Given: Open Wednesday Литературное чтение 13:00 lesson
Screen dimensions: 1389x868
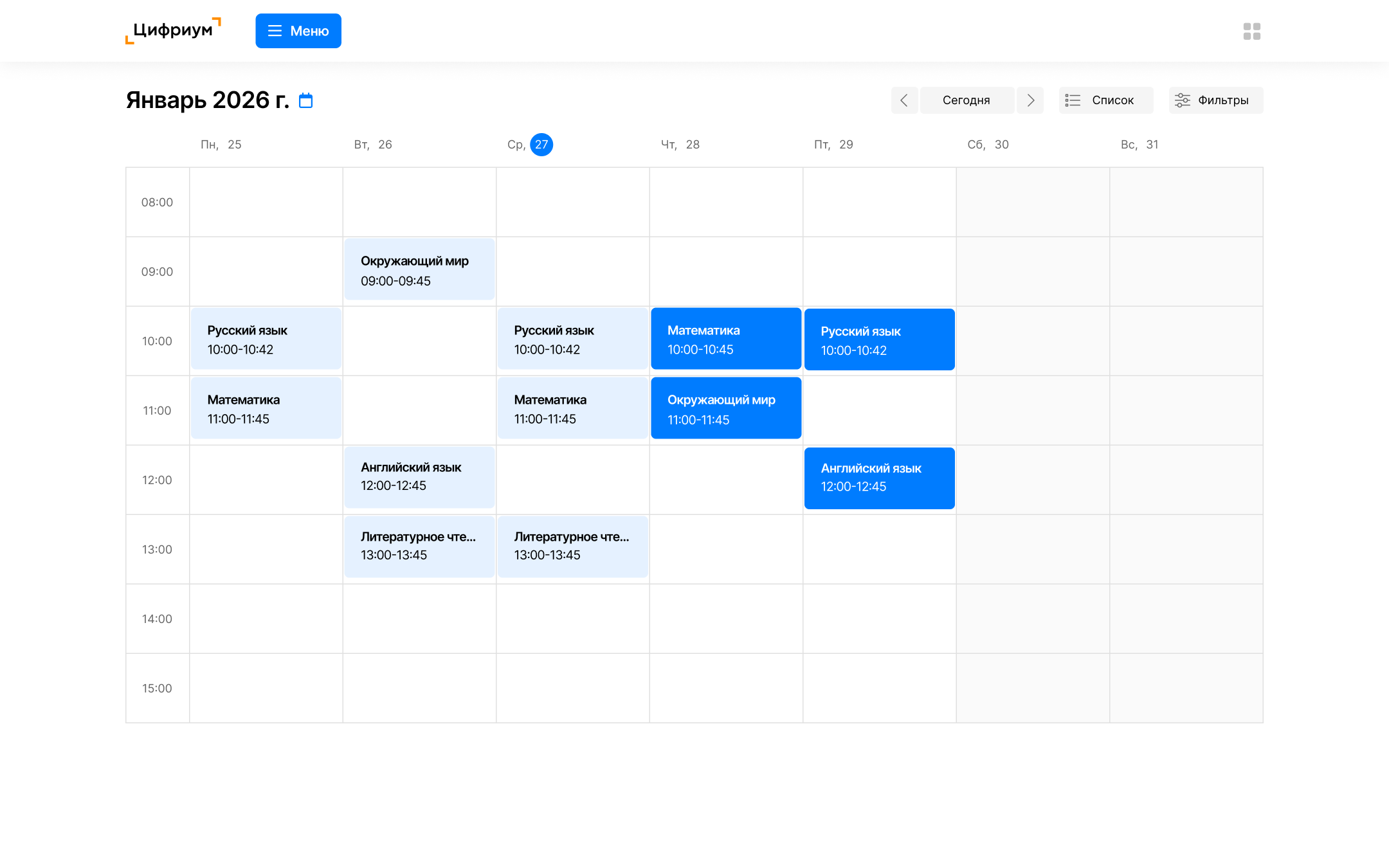Looking at the screenshot, I should coord(572,546).
